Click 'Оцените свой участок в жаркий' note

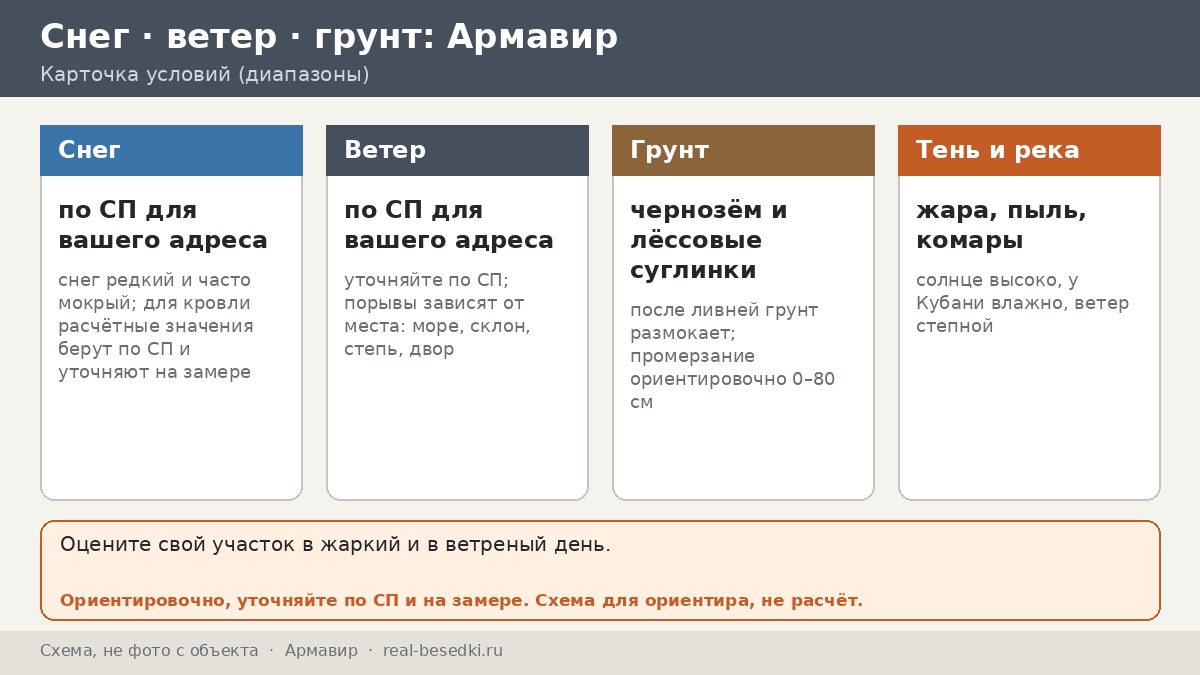pyautogui.click(x=335, y=545)
